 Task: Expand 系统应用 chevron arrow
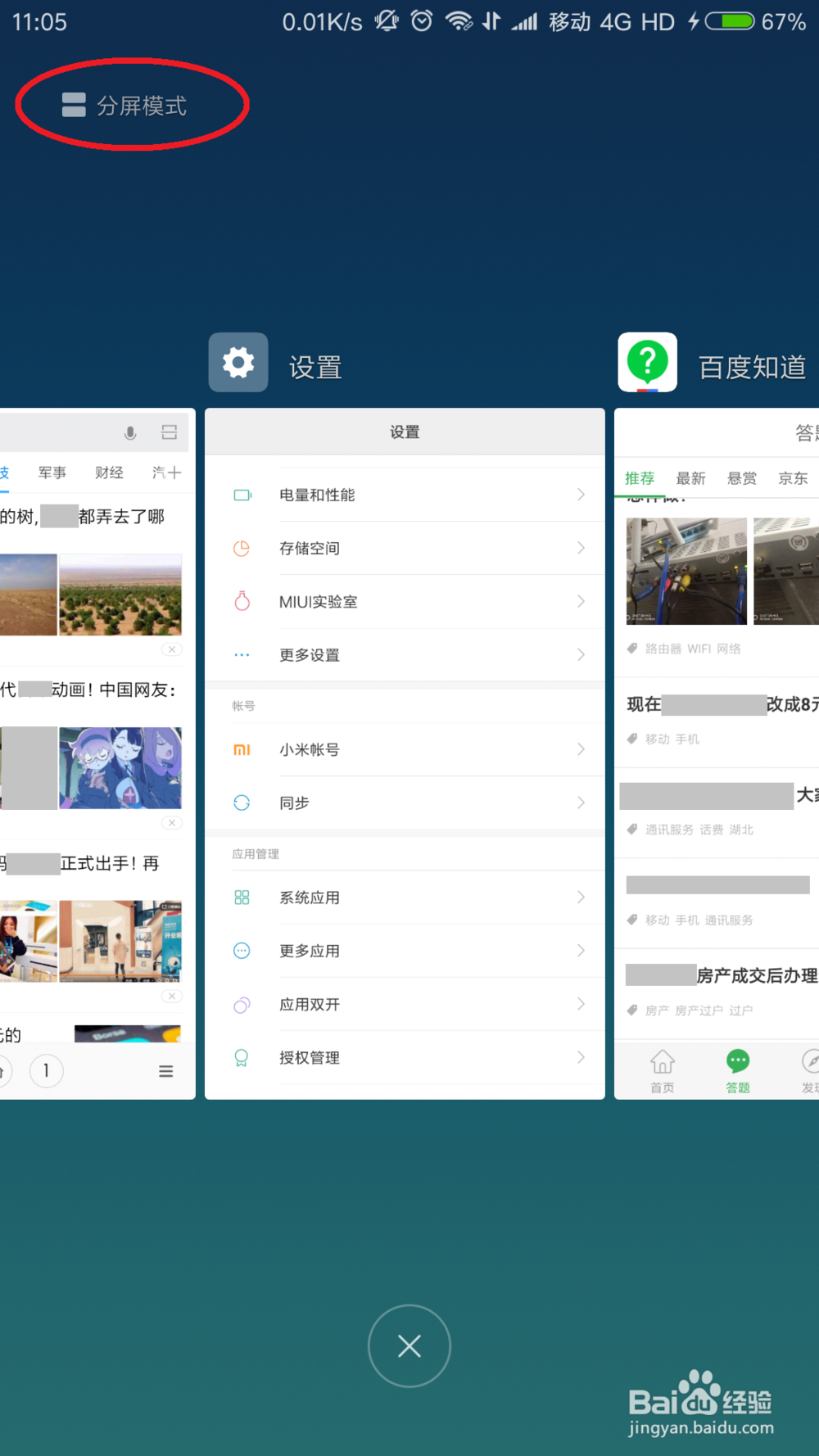tap(581, 898)
